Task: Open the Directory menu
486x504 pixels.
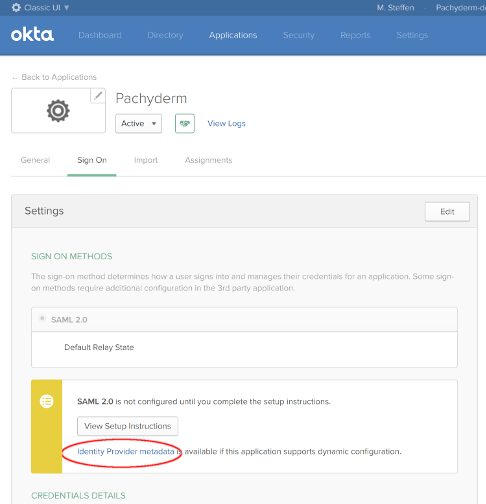Action: [x=165, y=35]
